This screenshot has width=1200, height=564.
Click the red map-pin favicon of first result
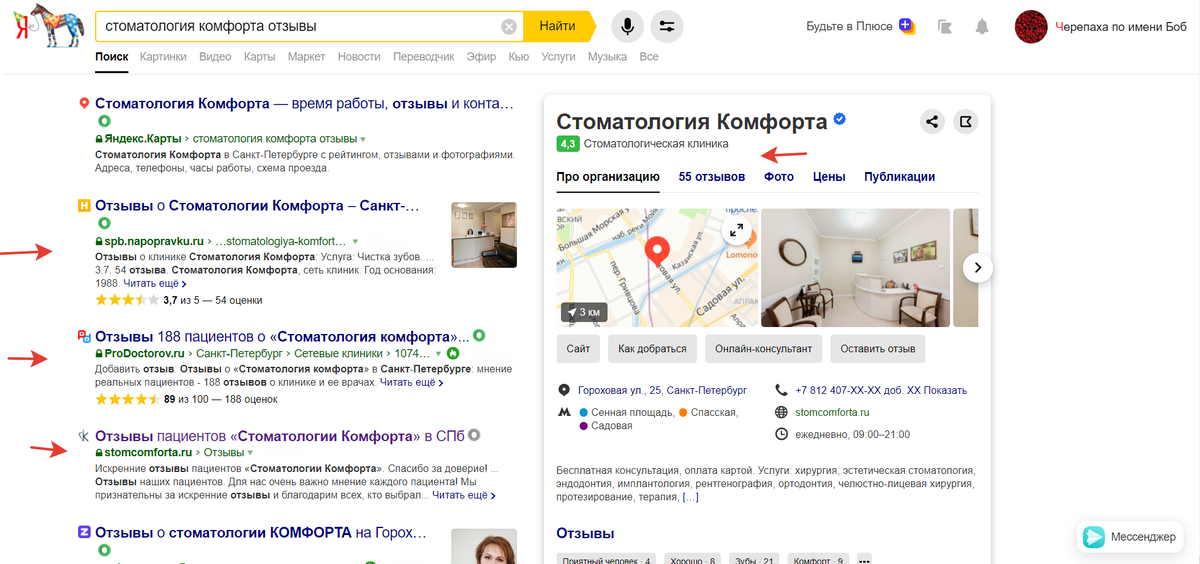point(84,103)
